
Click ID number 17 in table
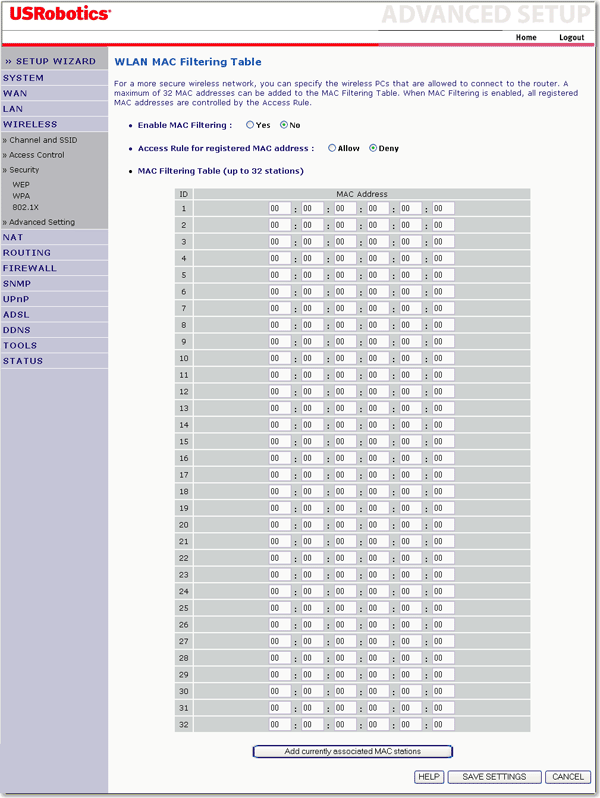pyautogui.click(x=184, y=475)
